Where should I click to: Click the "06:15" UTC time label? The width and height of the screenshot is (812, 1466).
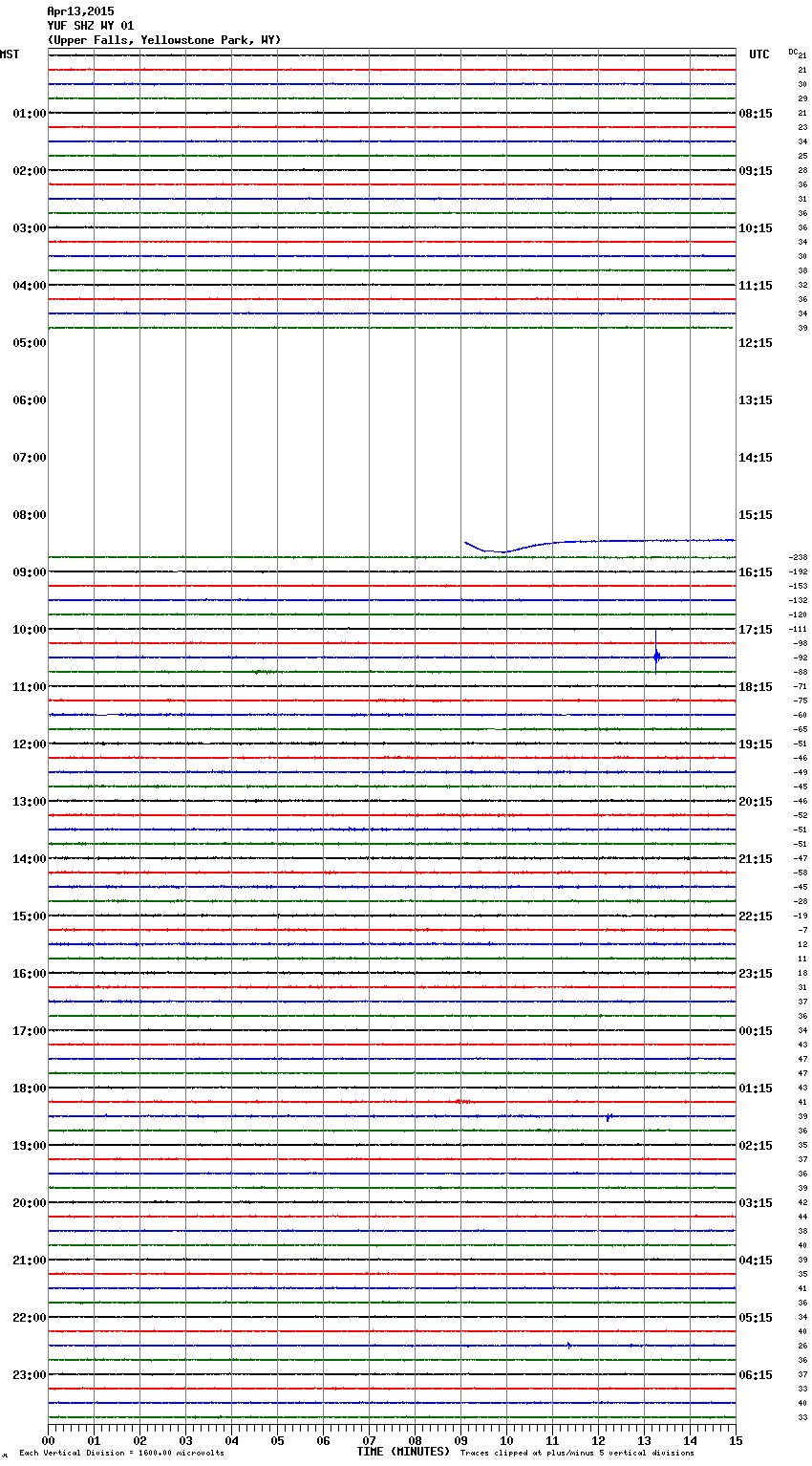(x=756, y=1375)
